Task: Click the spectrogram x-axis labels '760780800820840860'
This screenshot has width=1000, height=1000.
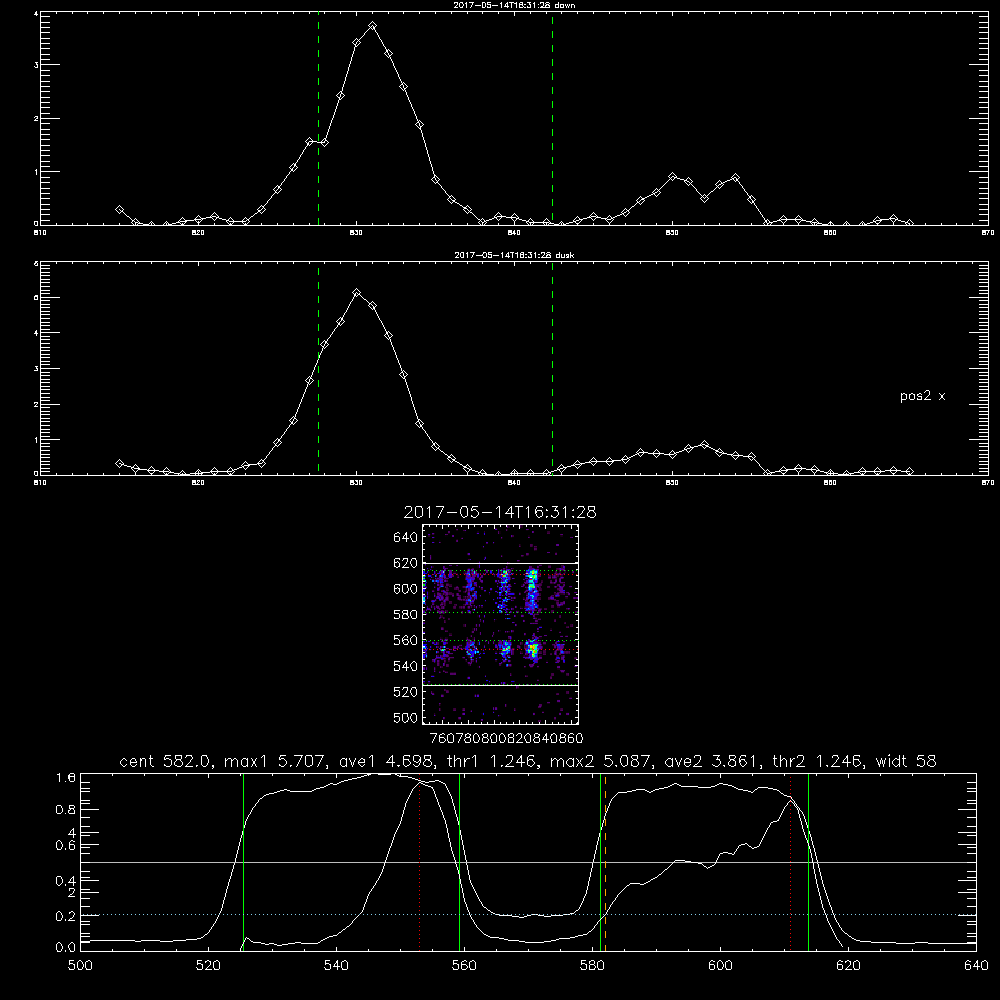Action: click(x=506, y=738)
